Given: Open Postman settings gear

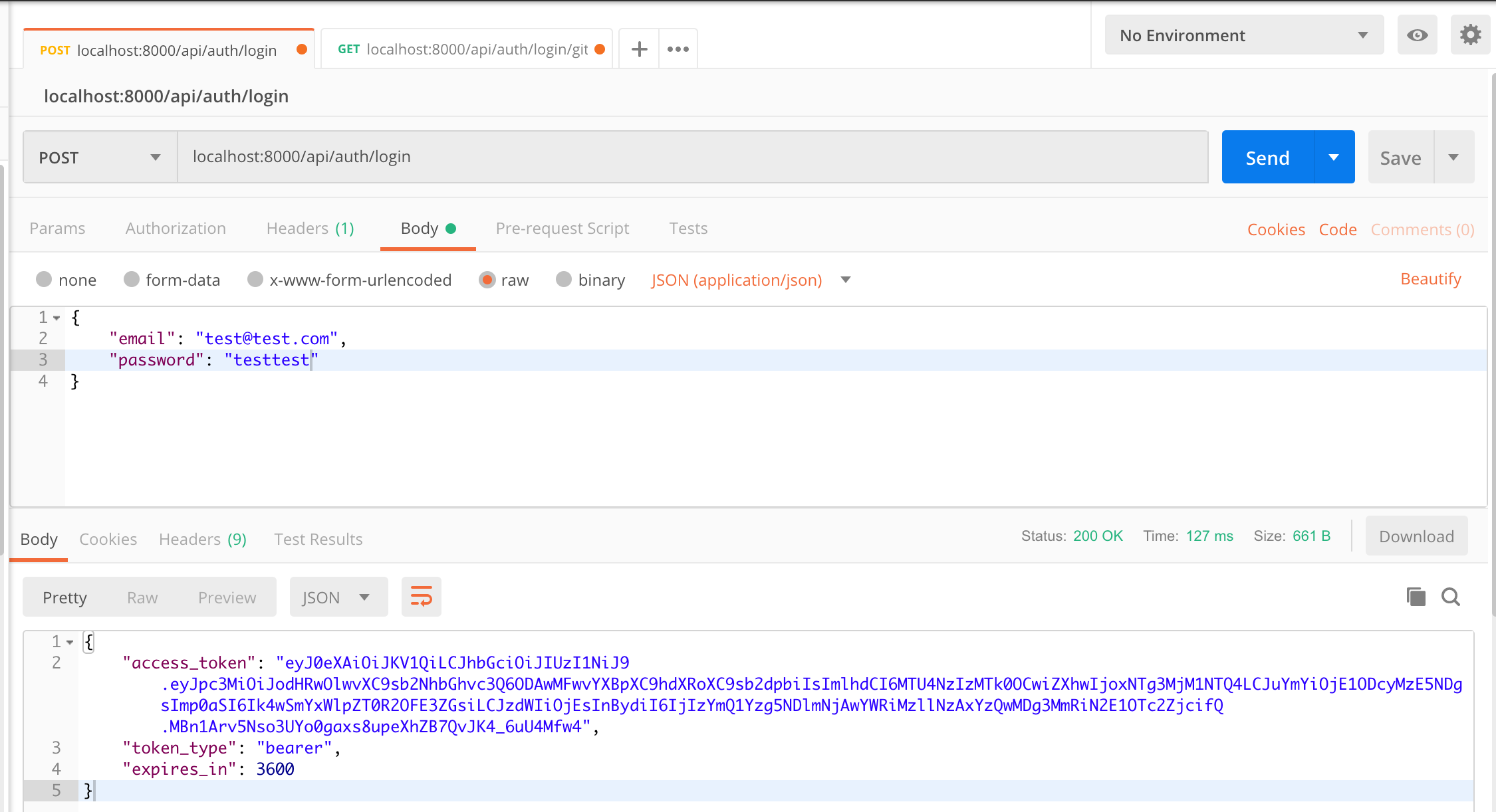Looking at the screenshot, I should (x=1470, y=35).
